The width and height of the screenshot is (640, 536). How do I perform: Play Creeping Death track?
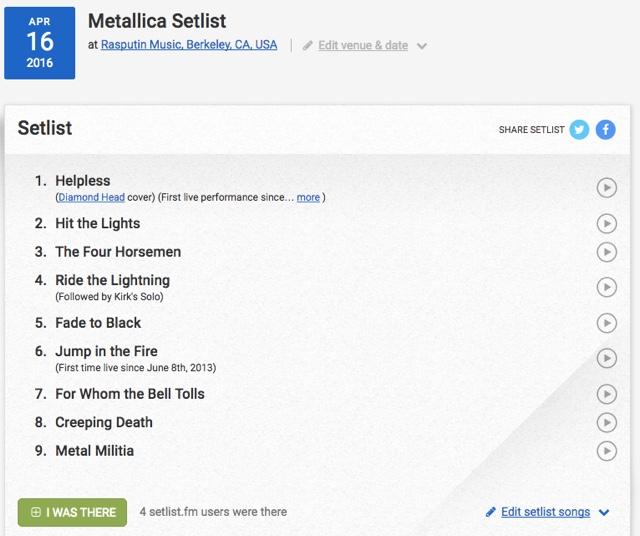click(606, 422)
